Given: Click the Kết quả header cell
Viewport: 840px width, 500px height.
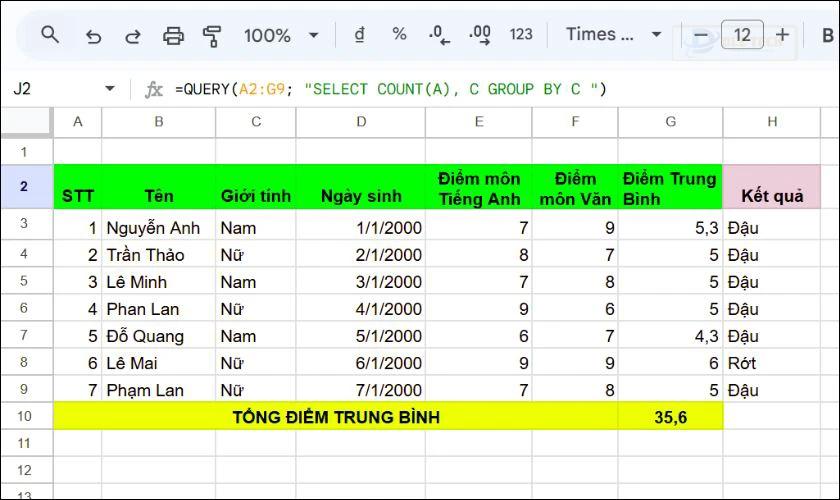Looking at the screenshot, I should pos(772,187).
